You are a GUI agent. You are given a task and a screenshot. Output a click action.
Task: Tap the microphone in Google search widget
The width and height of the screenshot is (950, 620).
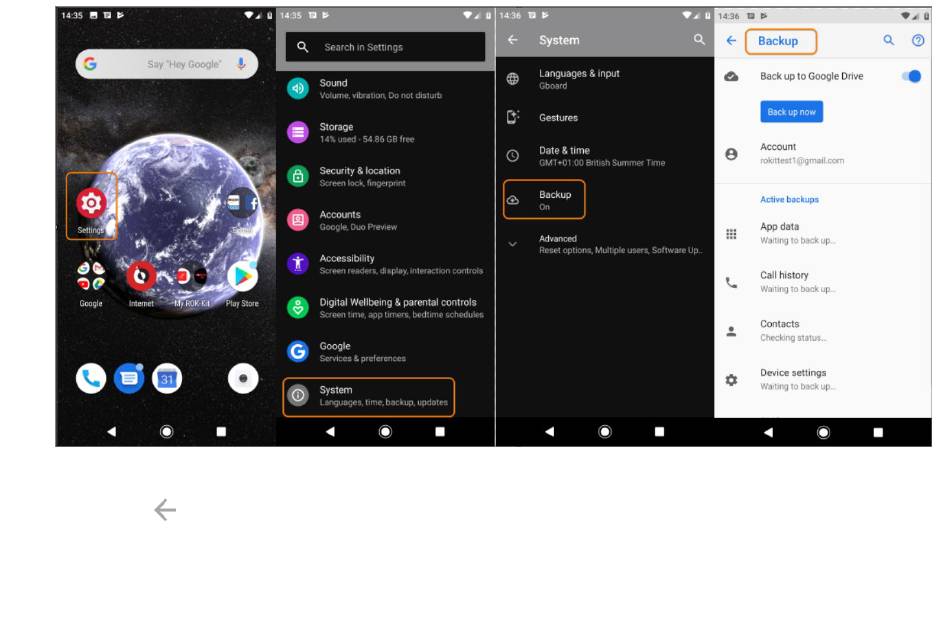241,64
